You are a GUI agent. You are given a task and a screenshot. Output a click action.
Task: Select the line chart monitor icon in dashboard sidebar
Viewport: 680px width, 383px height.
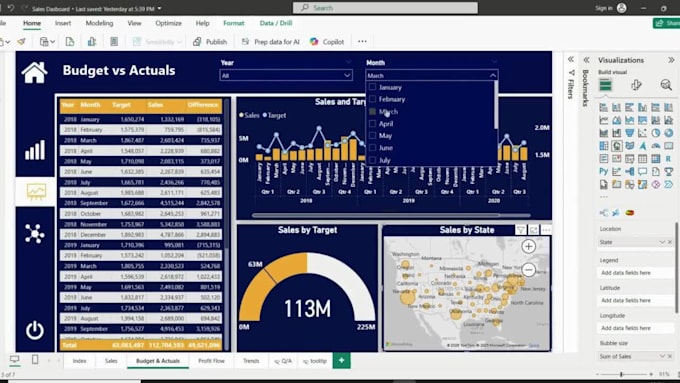click(36, 191)
